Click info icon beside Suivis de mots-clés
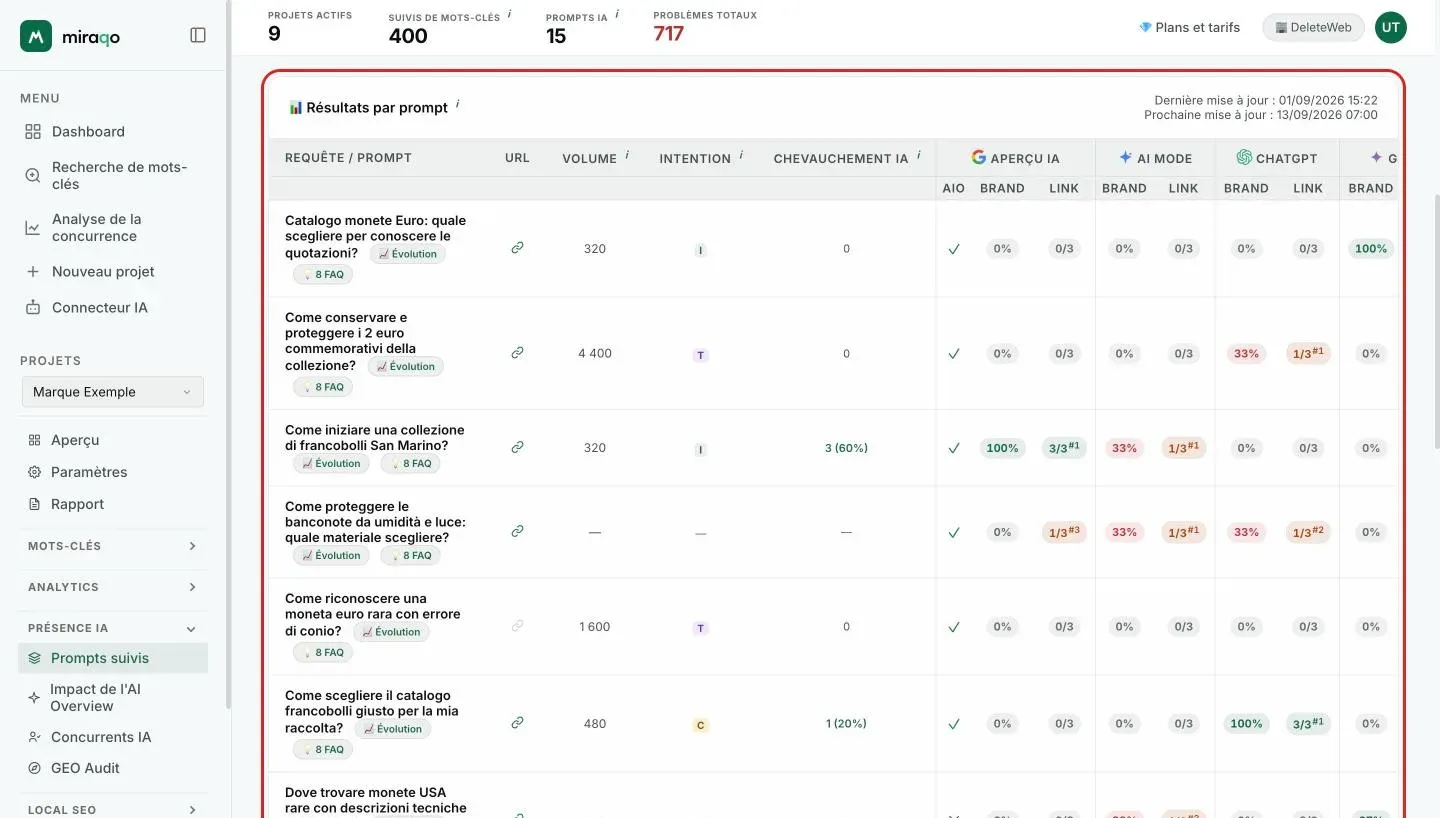 [x=509, y=14]
